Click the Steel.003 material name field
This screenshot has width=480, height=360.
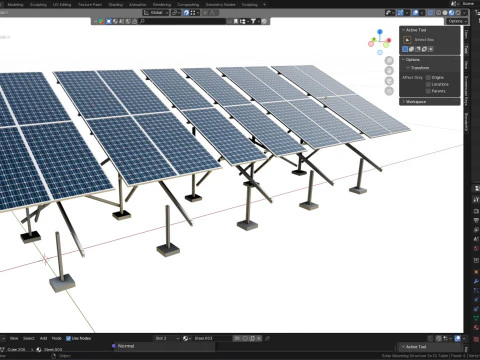click(x=212, y=338)
